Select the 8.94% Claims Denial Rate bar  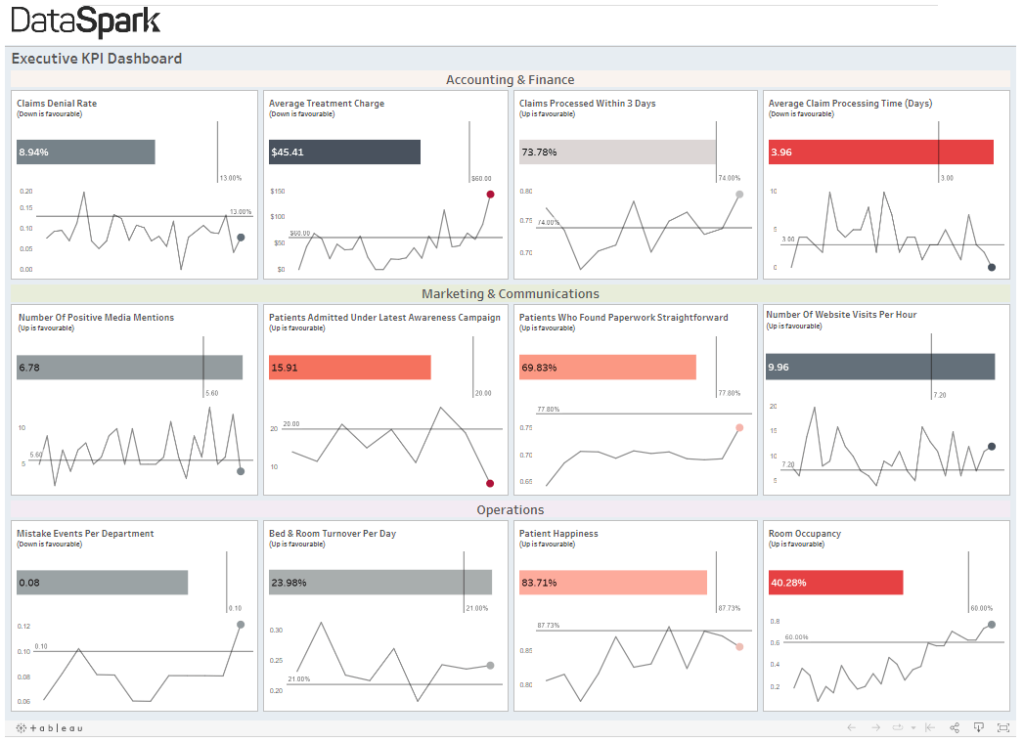pos(85,152)
